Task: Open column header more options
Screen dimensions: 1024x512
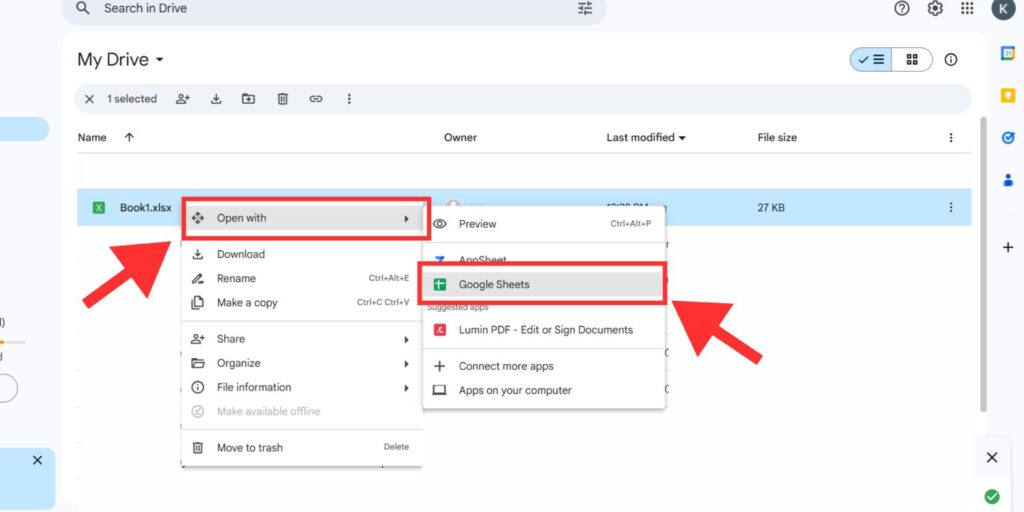Action: [951, 138]
